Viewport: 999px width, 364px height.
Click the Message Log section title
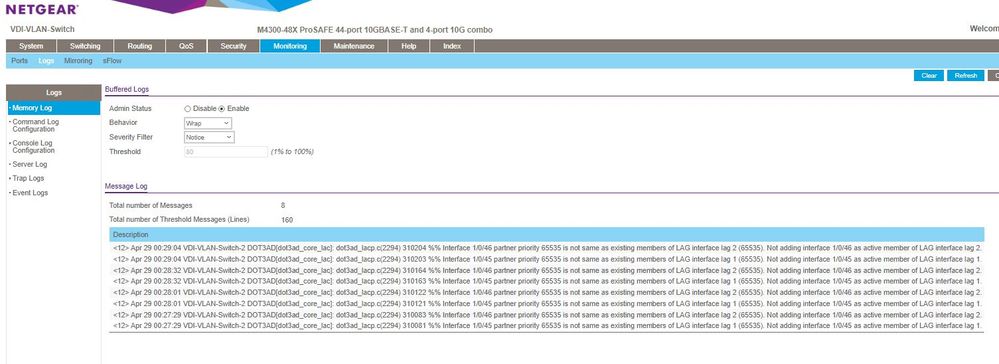click(126, 186)
